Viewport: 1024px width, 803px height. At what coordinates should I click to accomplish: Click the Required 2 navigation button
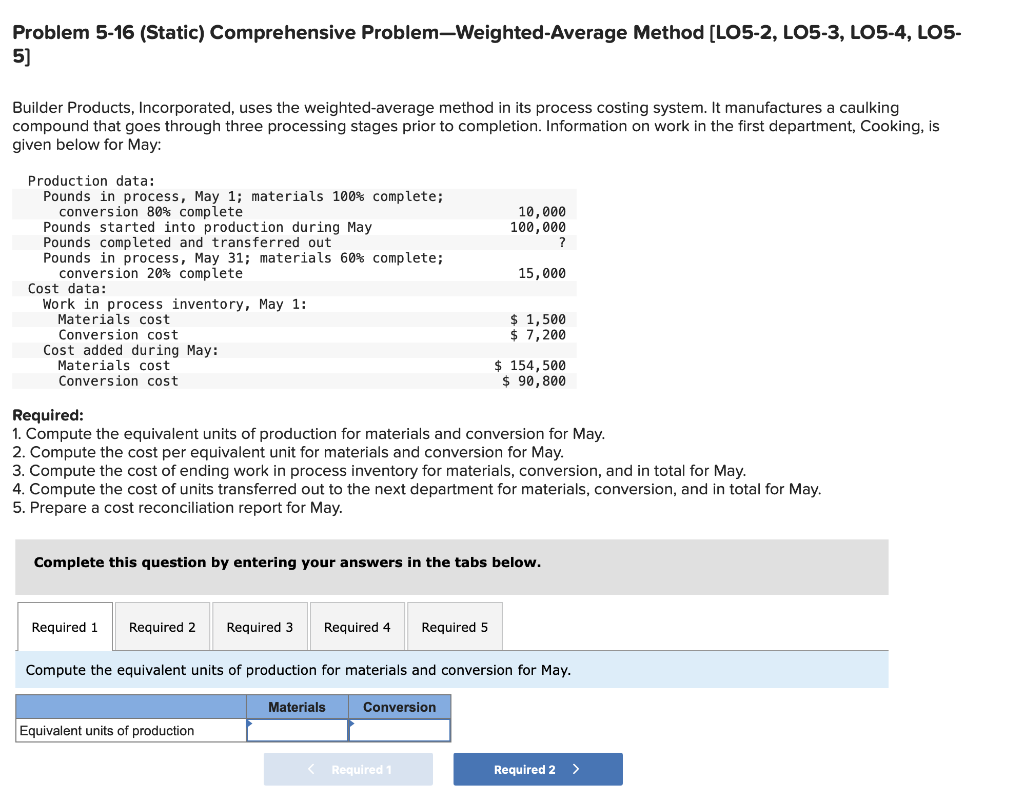pos(538,769)
